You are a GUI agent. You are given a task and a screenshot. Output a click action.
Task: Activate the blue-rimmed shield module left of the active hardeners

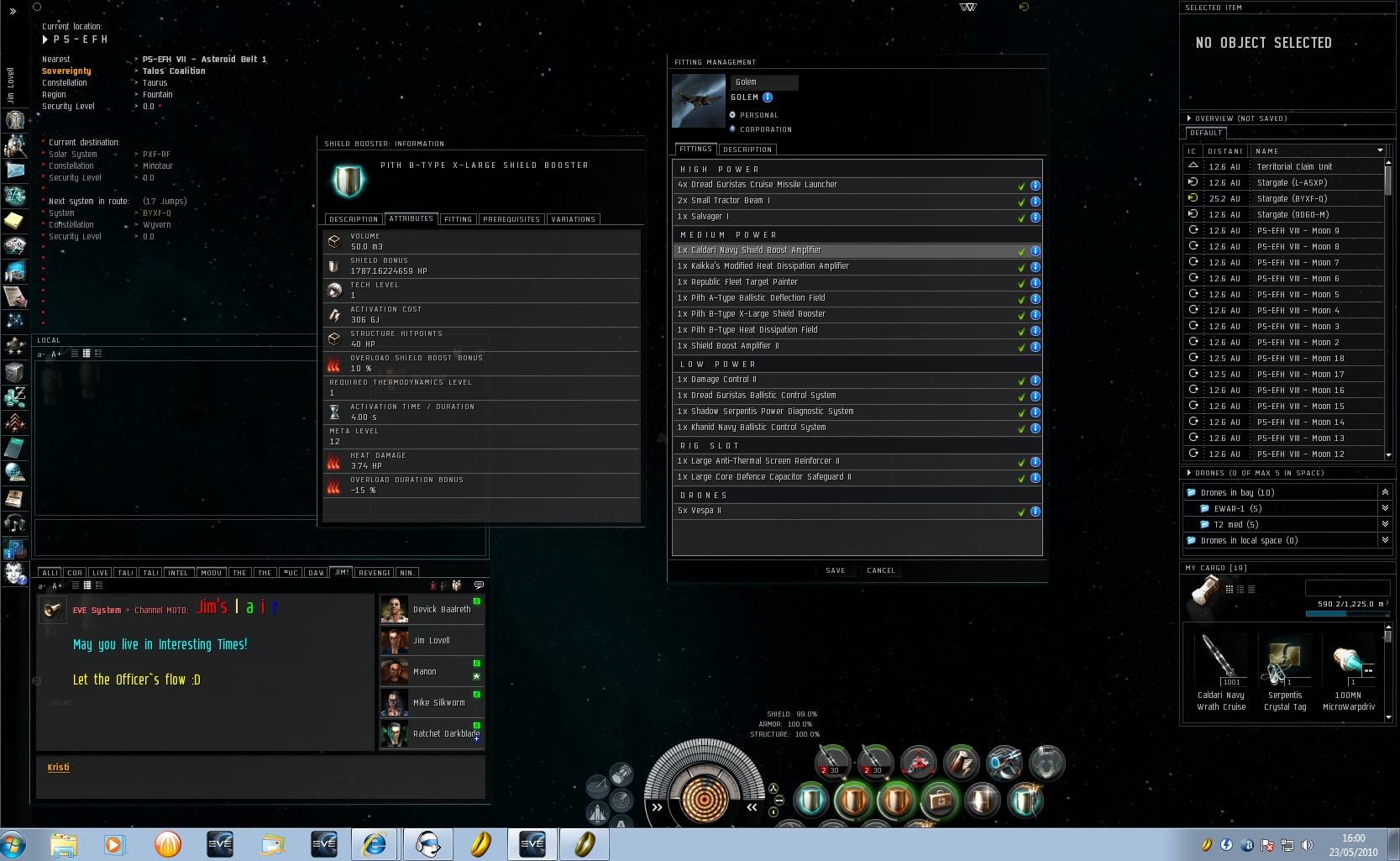811,800
